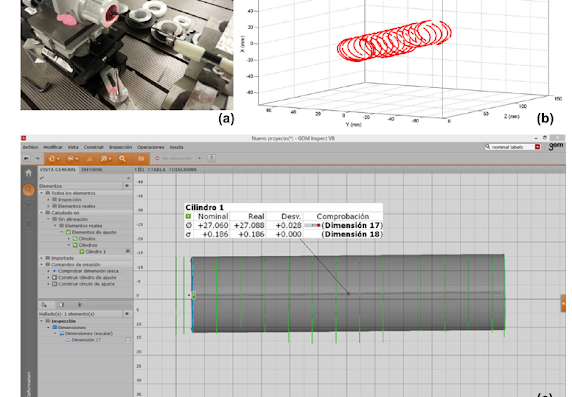Viewport: 572px width, 397px height.
Task: Click the orange toolbar surface icon without arrow
Action: [89, 158]
